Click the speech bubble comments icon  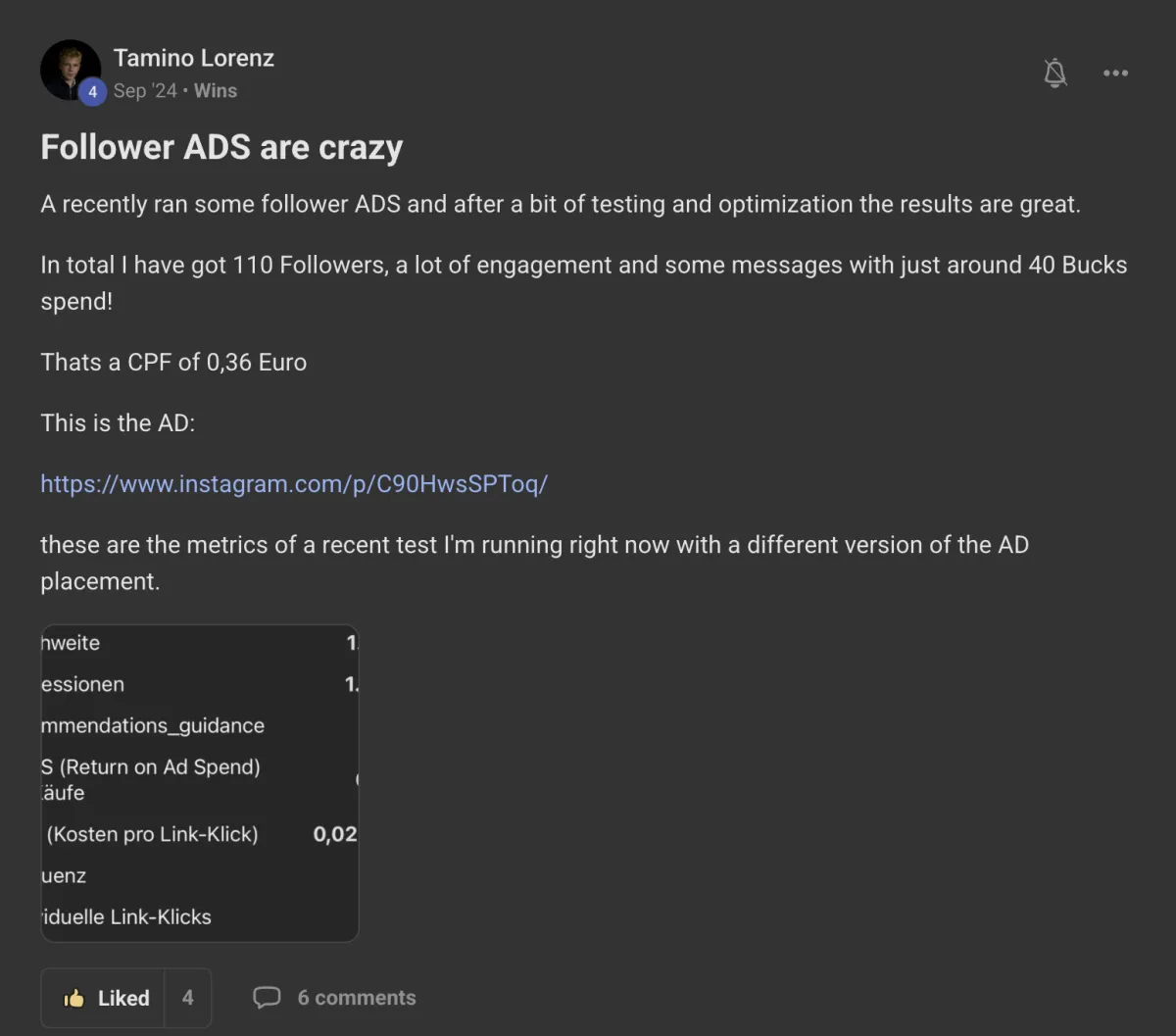click(267, 998)
